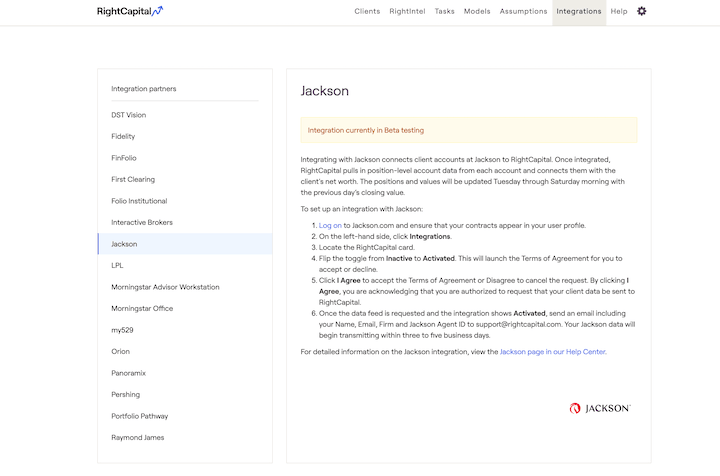Click the Log on link
The image size is (720, 476).
(330, 225)
